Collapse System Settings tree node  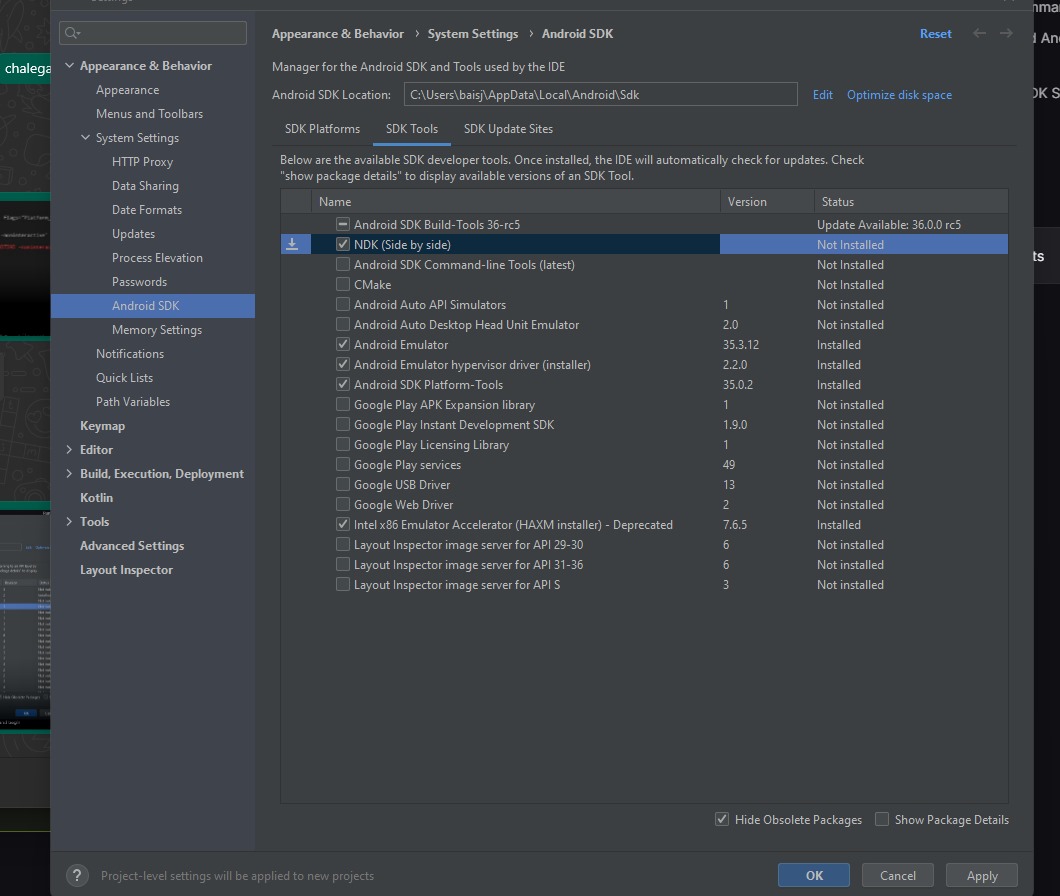point(85,138)
